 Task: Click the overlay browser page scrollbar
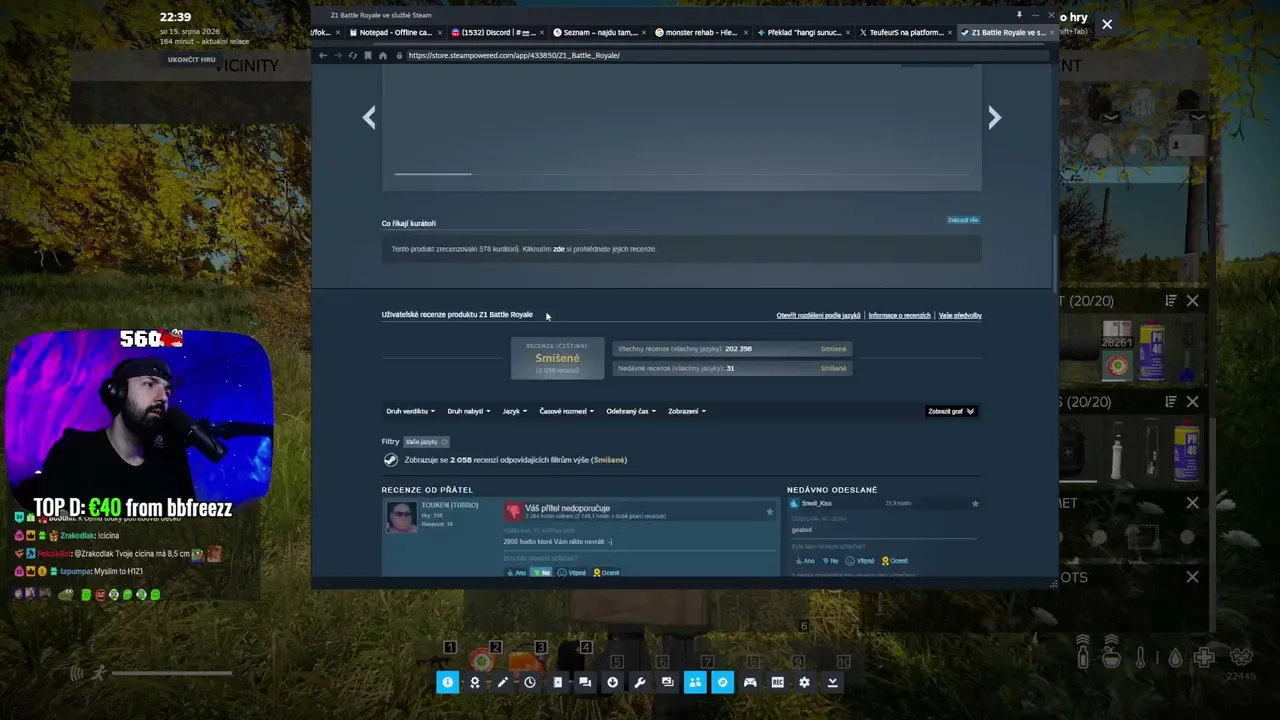point(1054,262)
